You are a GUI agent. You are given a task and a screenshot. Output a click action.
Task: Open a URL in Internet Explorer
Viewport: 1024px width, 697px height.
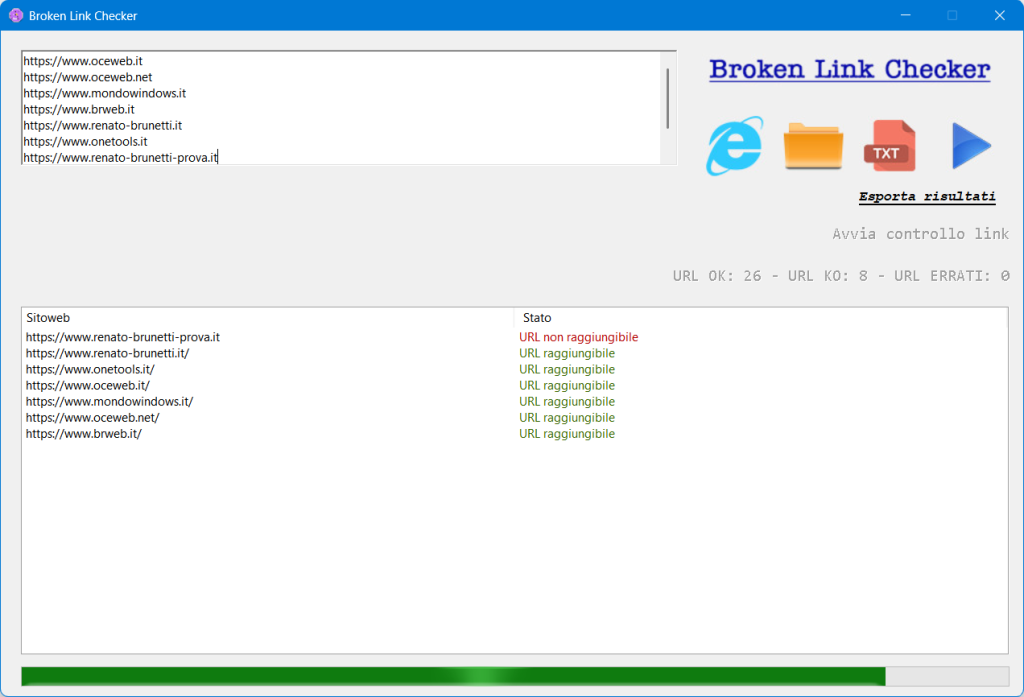[735, 146]
